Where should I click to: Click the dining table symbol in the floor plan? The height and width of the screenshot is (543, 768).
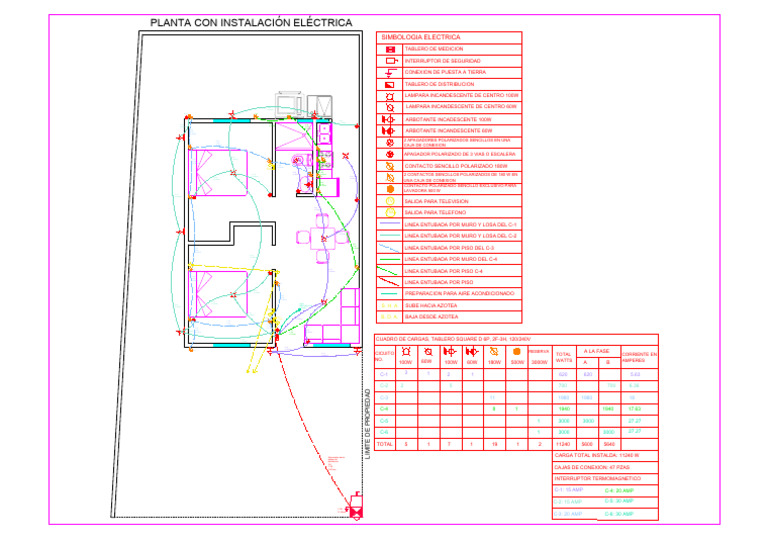point(322,239)
